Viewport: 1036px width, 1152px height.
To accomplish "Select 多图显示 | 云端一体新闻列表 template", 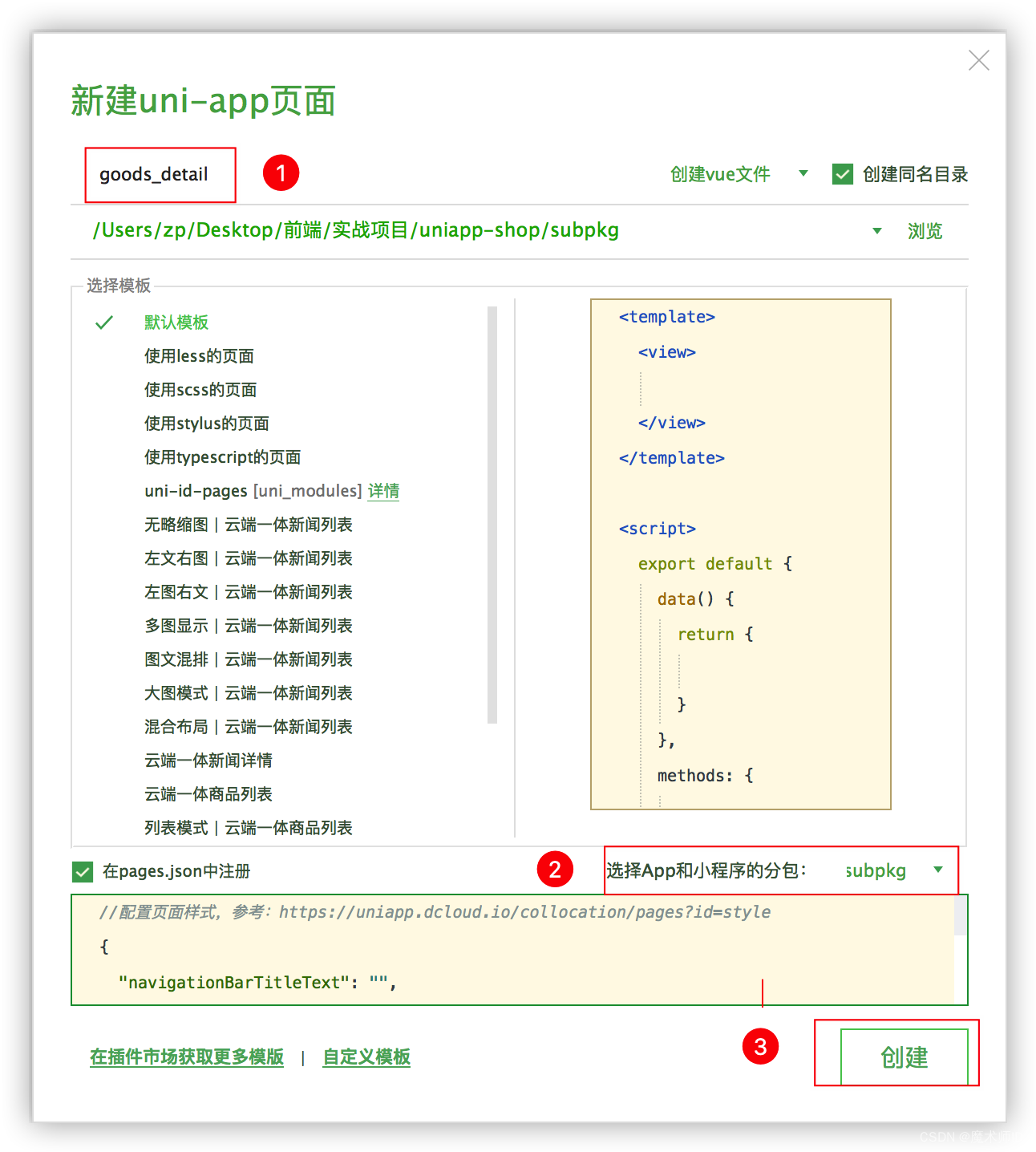I will (249, 626).
